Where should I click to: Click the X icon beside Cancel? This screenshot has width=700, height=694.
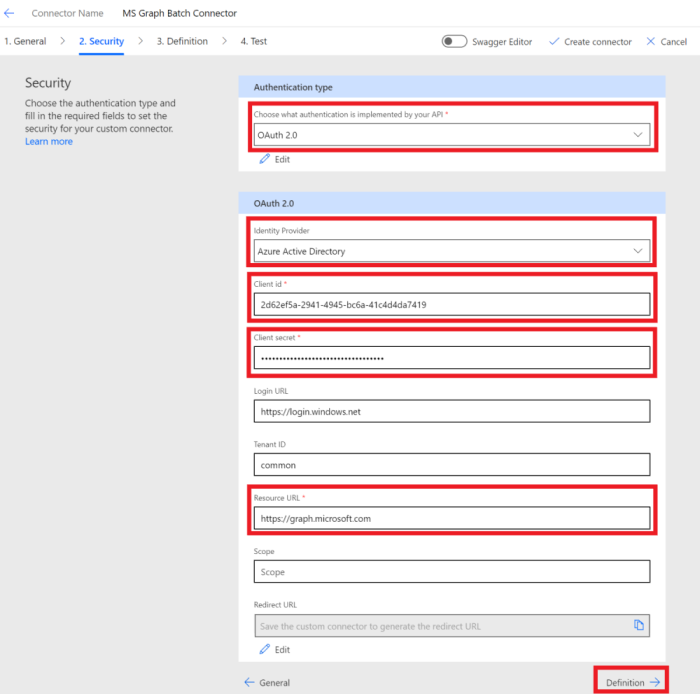[651, 42]
